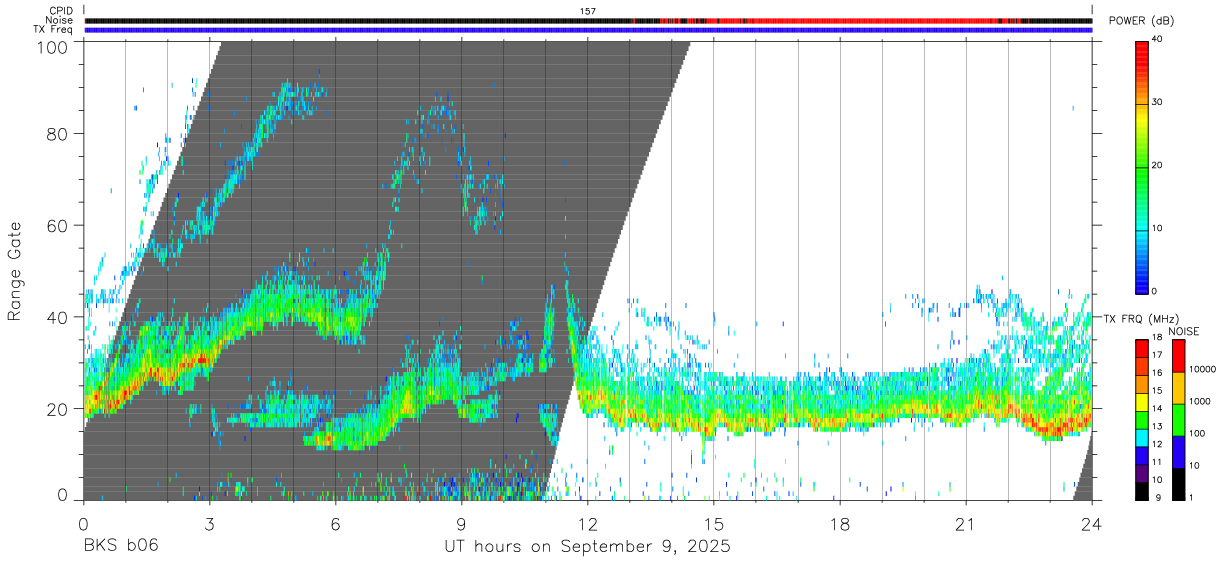The image size is (1228, 567).
Task: Select the x-axis title 'UT hours on September 9, 2025'
Action: coord(587,547)
